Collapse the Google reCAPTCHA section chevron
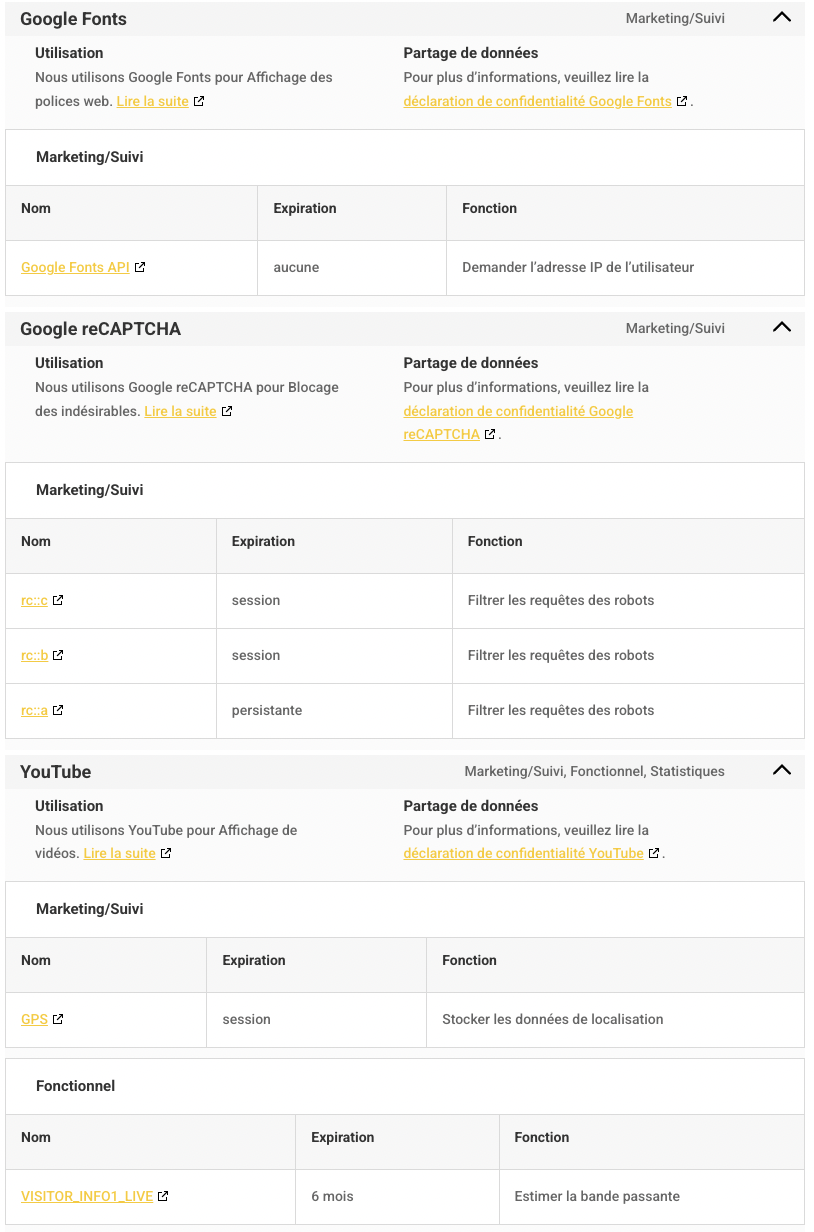This screenshot has width=814, height=1232. click(x=782, y=327)
